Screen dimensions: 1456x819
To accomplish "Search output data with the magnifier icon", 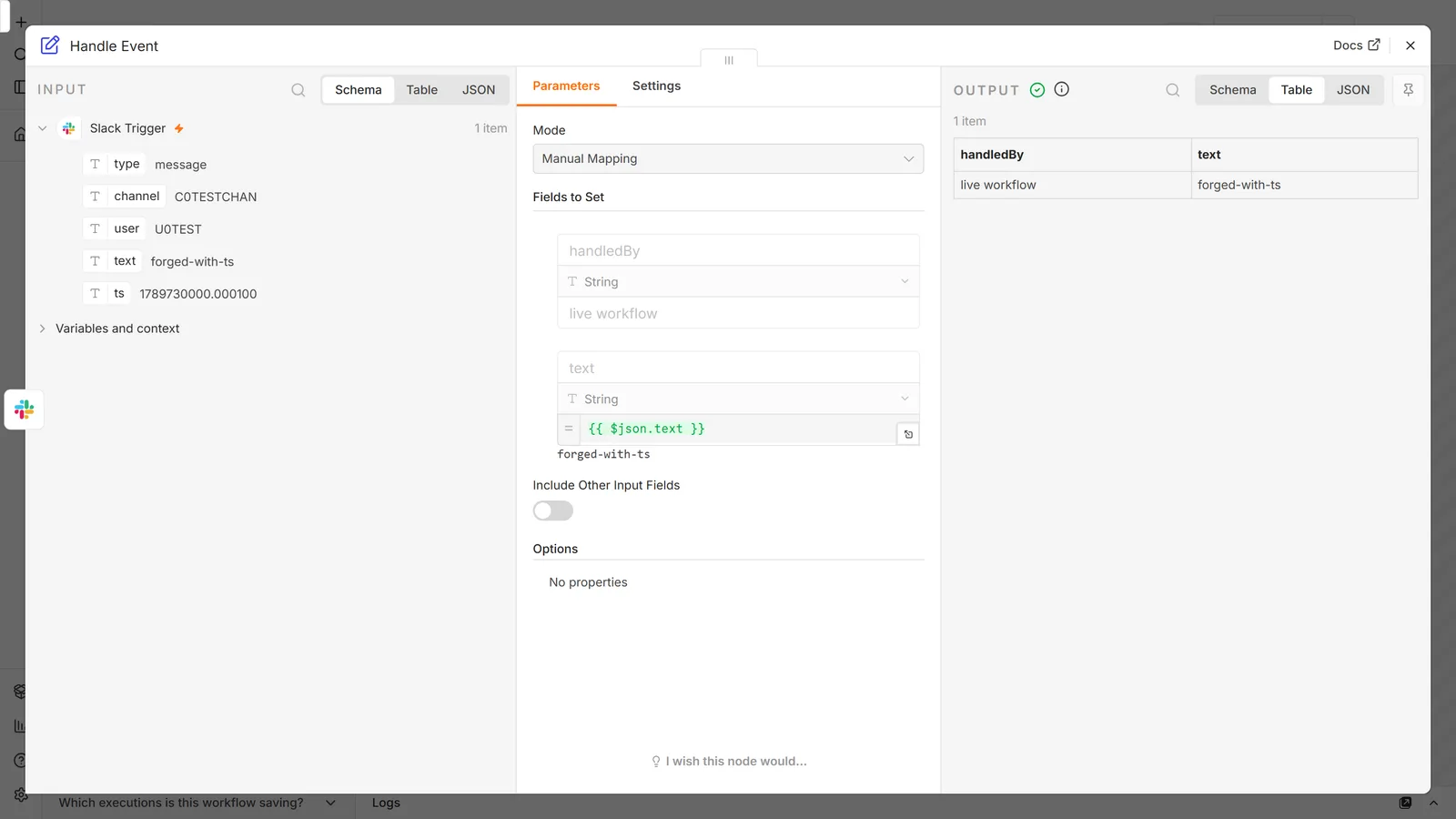I will coord(1172,90).
